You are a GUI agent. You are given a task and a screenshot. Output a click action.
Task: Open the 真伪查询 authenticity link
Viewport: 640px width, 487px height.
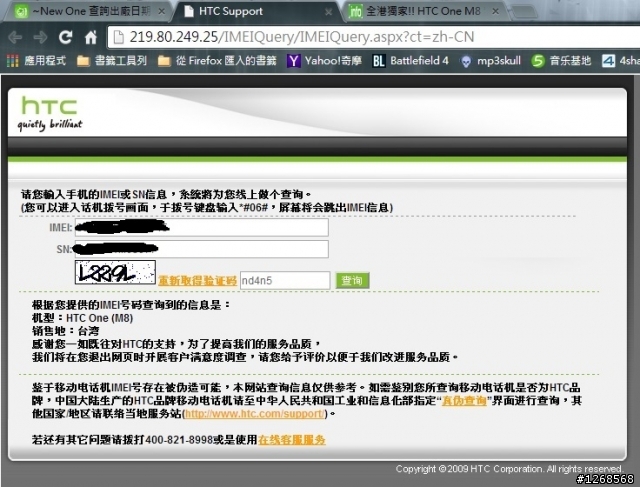click(x=464, y=400)
